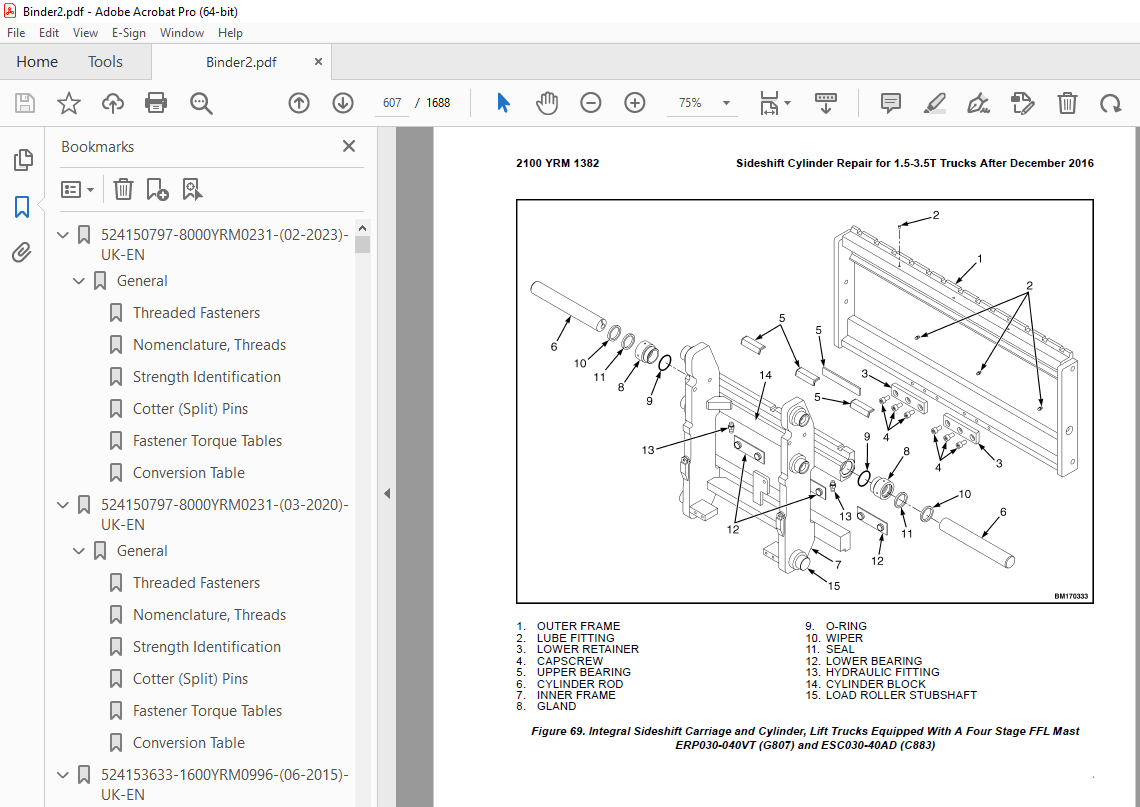Open second Conversion Table bookmark under 03-2020
Viewport: 1140px width, 807px height.
click(x=189, y=743)
